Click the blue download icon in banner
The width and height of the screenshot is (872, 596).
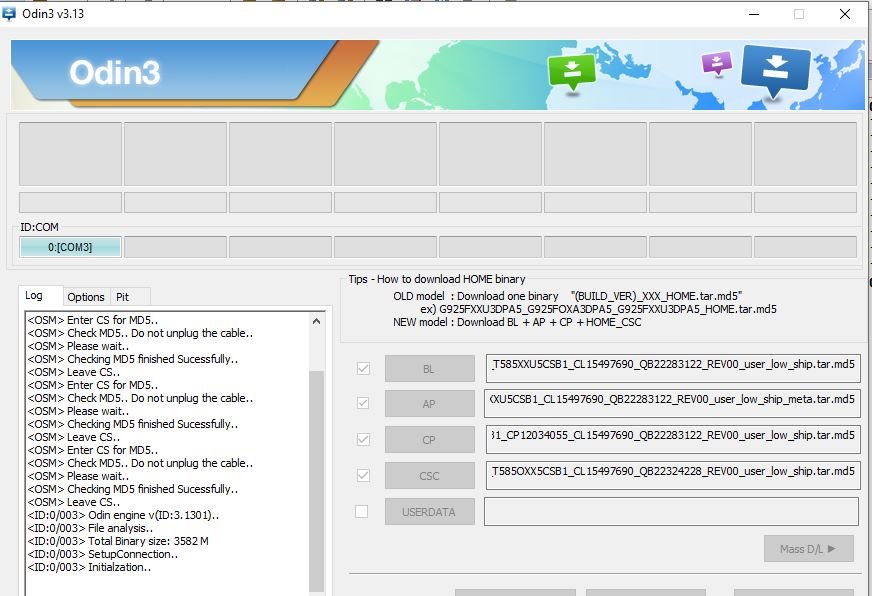[x=776, y=71]
